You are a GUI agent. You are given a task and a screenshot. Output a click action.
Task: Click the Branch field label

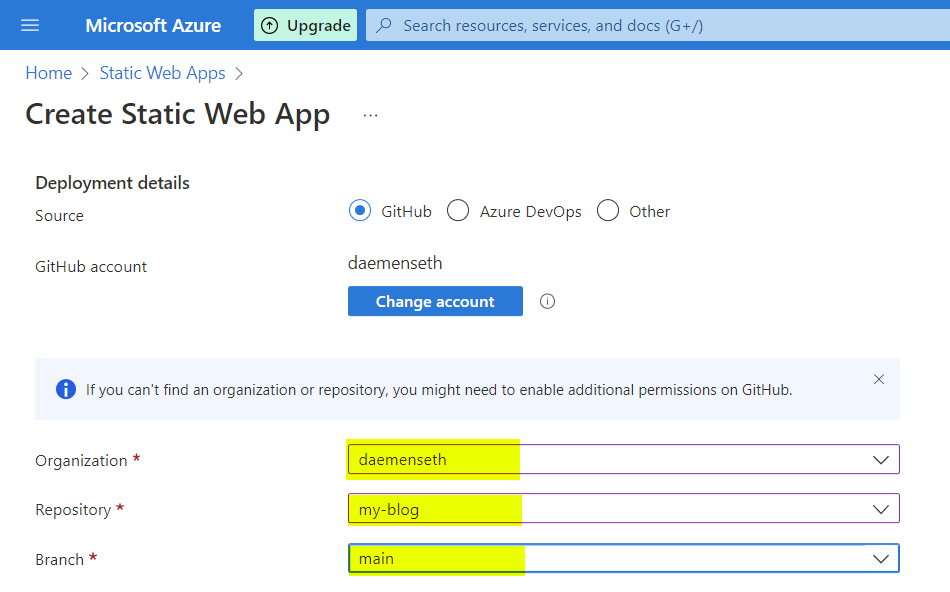[59, 559]
